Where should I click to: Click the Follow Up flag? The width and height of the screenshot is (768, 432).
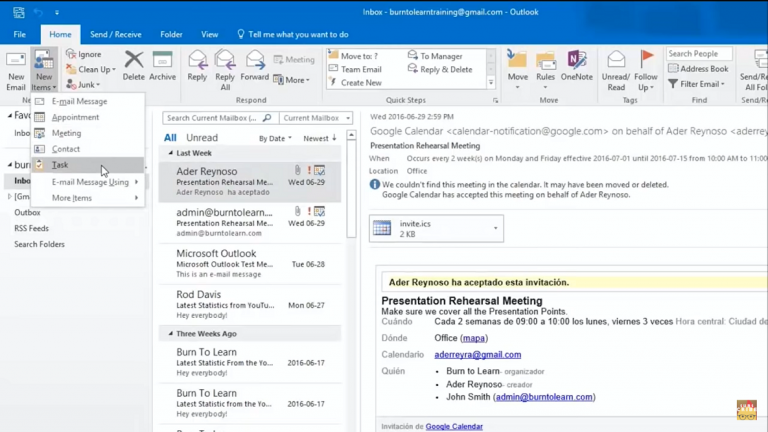tap(647, 59)
